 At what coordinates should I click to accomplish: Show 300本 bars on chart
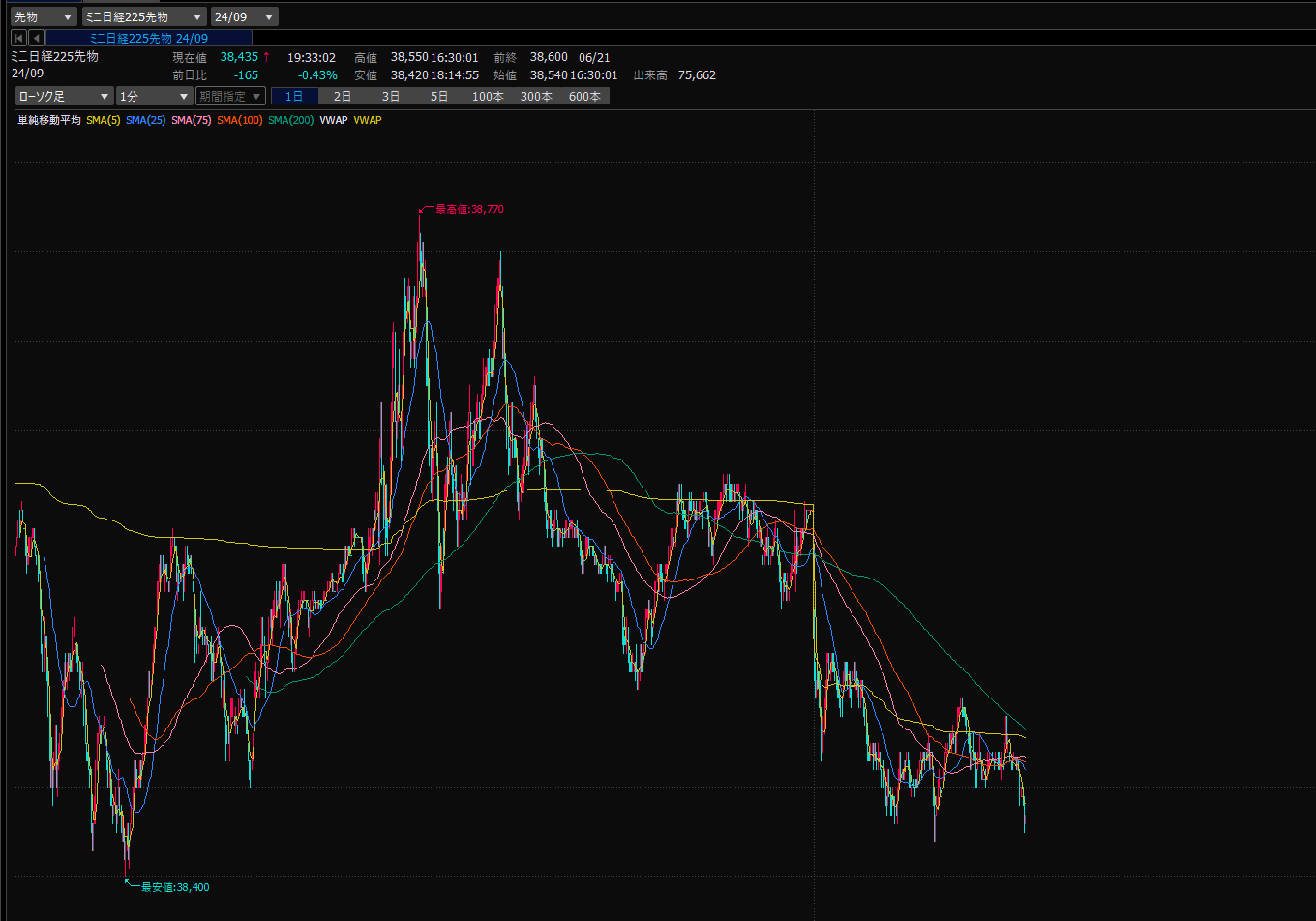click(536, 96)
